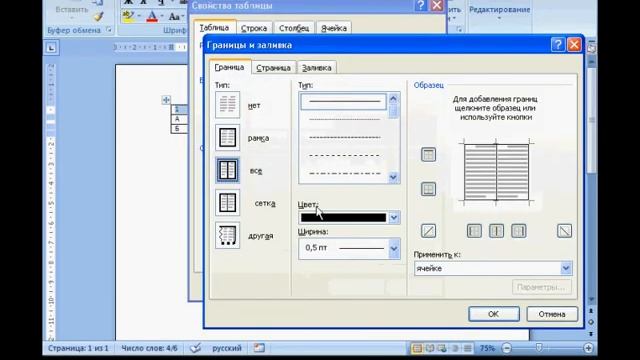
Task: Open 'Таблица' tab in Table Properties window
Action: [x=214, y=27]
